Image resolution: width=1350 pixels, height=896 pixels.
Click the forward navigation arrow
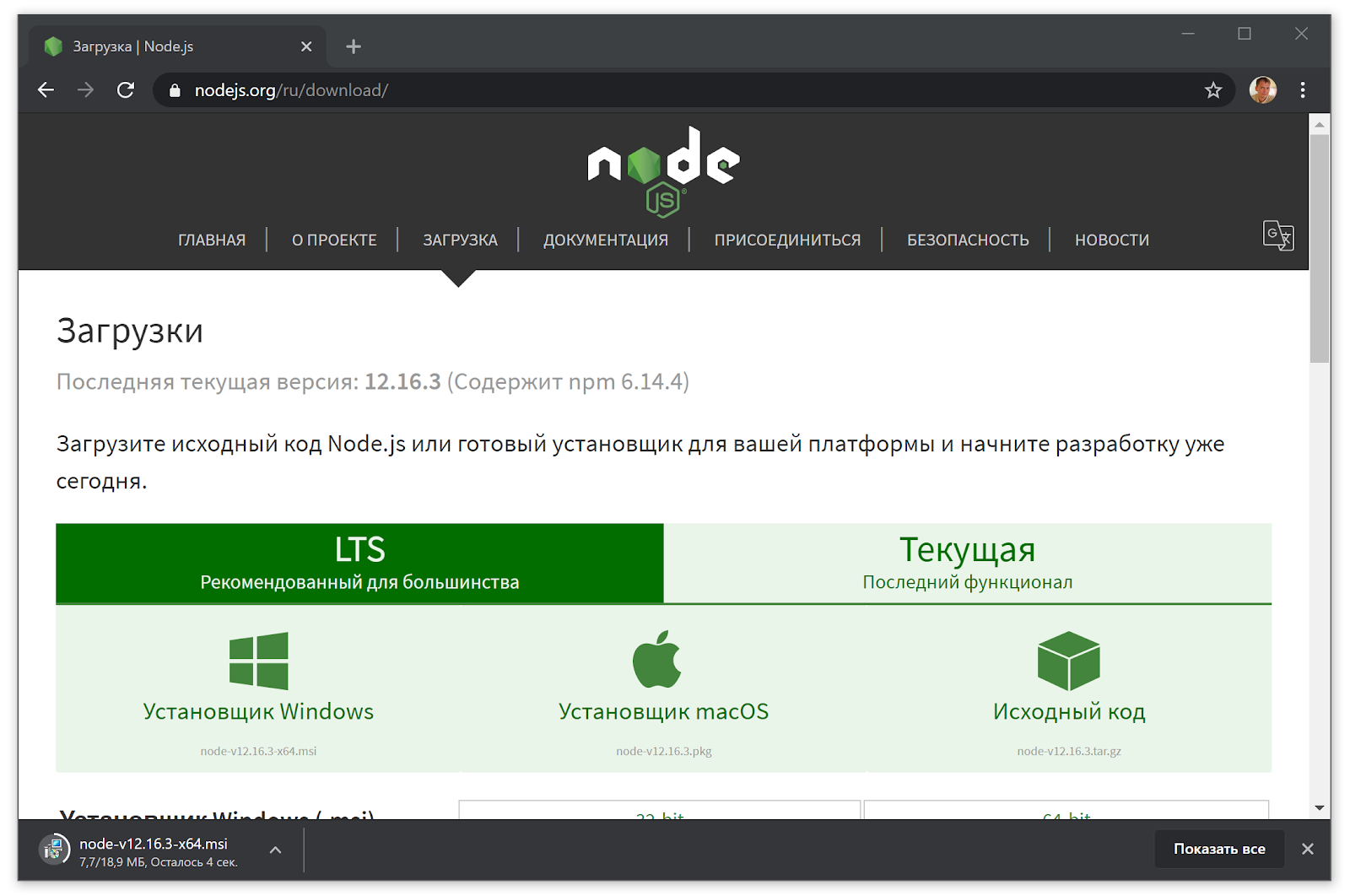(x=85, y=90)
